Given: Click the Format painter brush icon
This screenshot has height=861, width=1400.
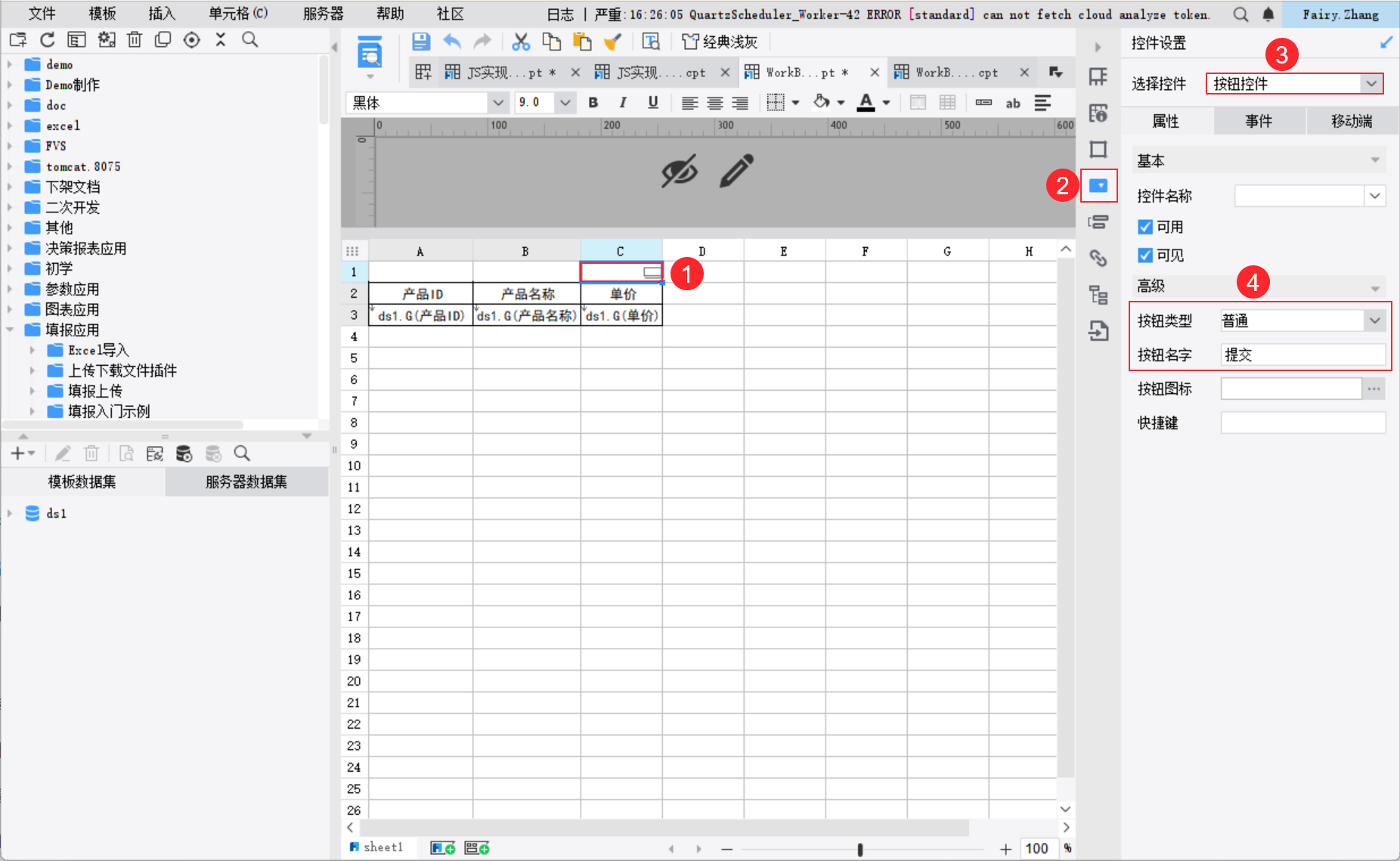Looking at the screenshot, I should tap(612, 42).
